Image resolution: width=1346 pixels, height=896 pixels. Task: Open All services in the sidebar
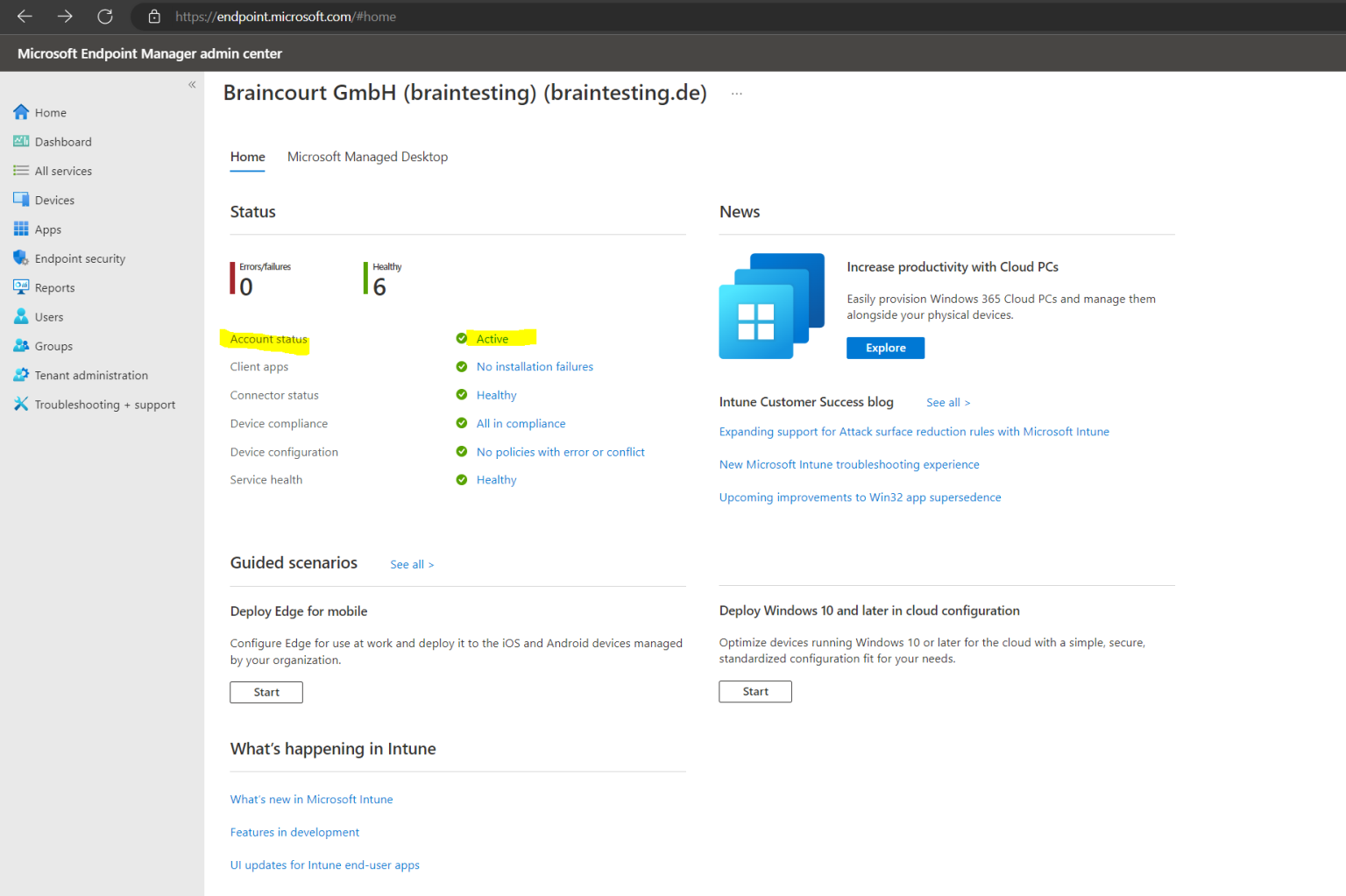63,170
